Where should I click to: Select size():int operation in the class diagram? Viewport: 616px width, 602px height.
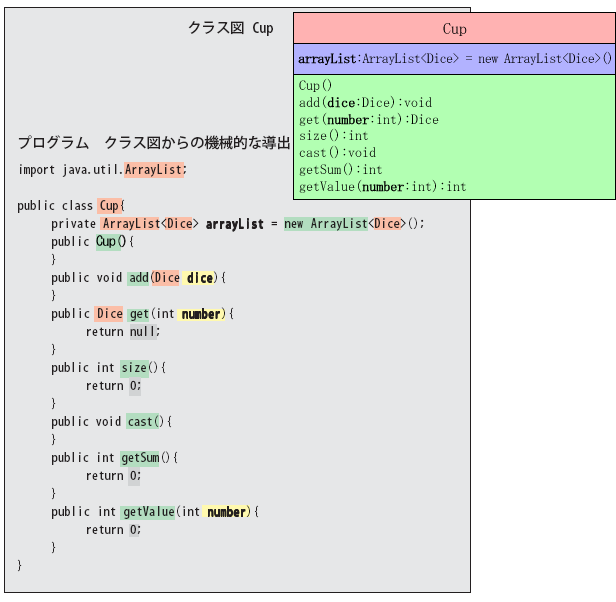pos(333,136)
